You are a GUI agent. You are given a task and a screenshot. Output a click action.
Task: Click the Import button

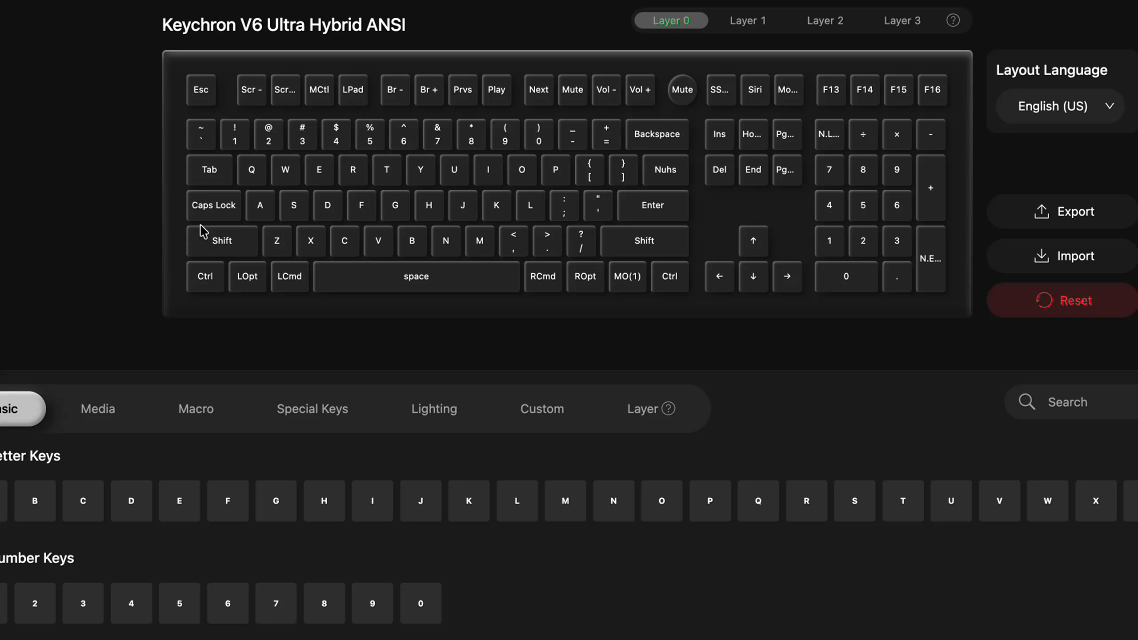click(x=1064, y=256)
